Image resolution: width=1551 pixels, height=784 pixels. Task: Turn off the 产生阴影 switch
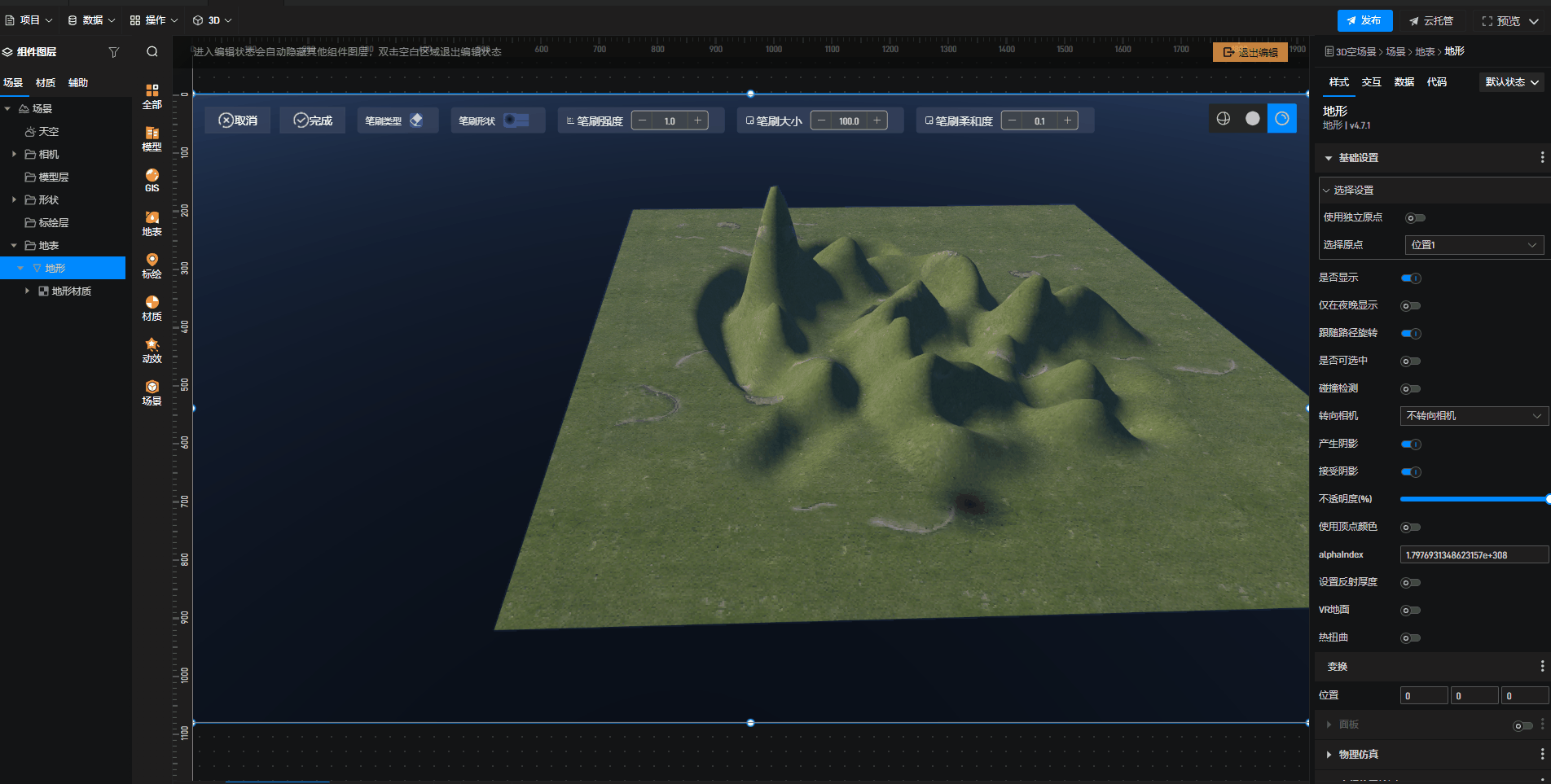1411,445
